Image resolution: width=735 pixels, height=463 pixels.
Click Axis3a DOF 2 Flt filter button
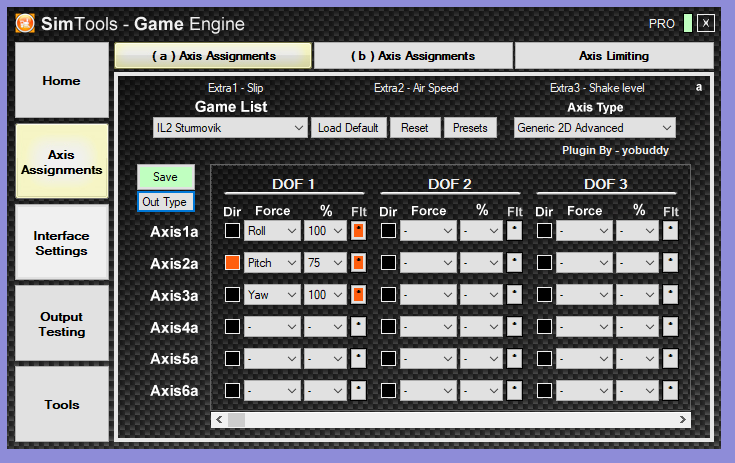515,294
